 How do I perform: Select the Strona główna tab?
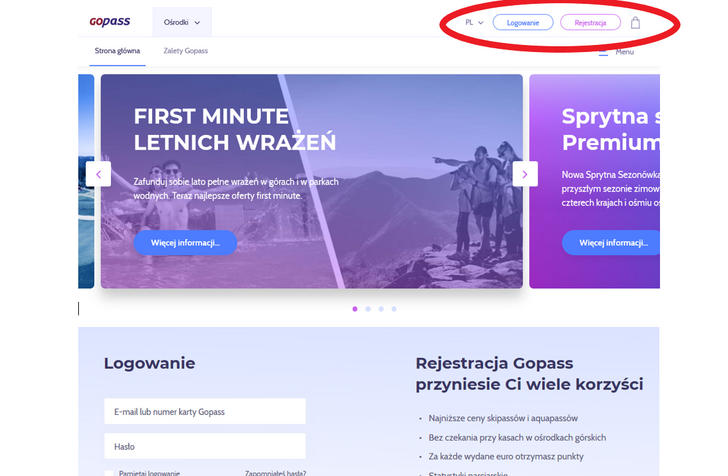pos(117,51)
